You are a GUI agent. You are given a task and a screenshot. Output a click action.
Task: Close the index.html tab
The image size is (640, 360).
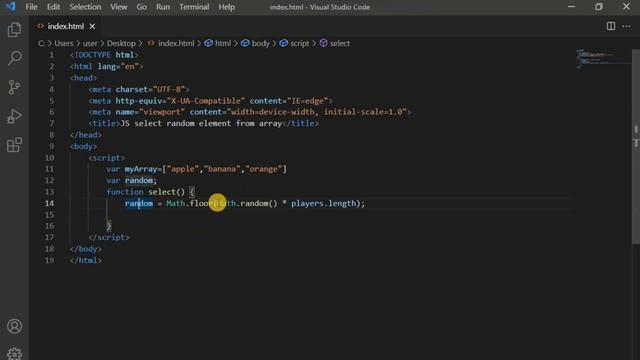point(92,27)
